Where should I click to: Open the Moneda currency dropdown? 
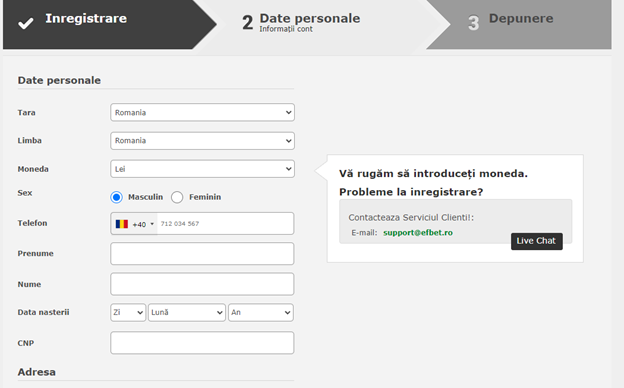point(202,169)
